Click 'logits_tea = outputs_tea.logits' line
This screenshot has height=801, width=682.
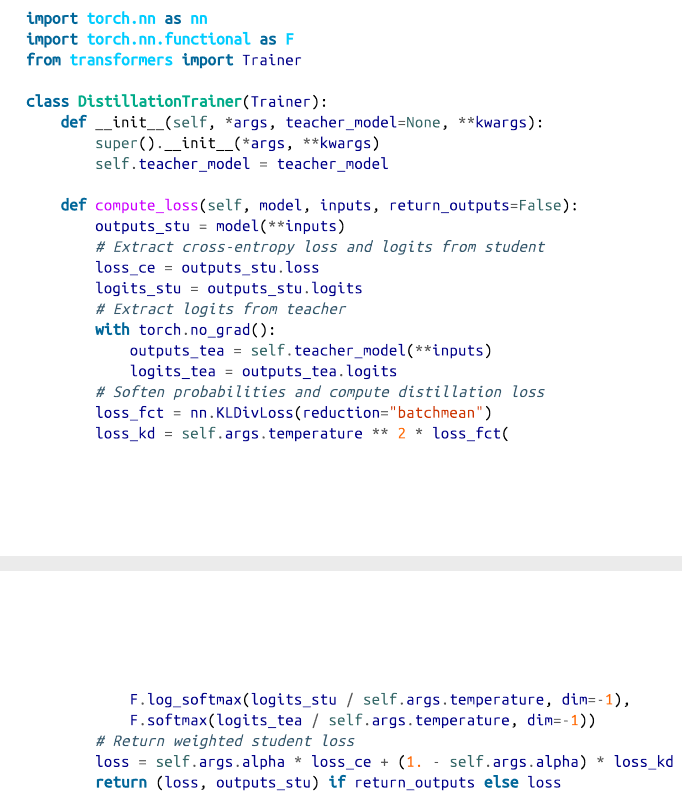(263, 371)
